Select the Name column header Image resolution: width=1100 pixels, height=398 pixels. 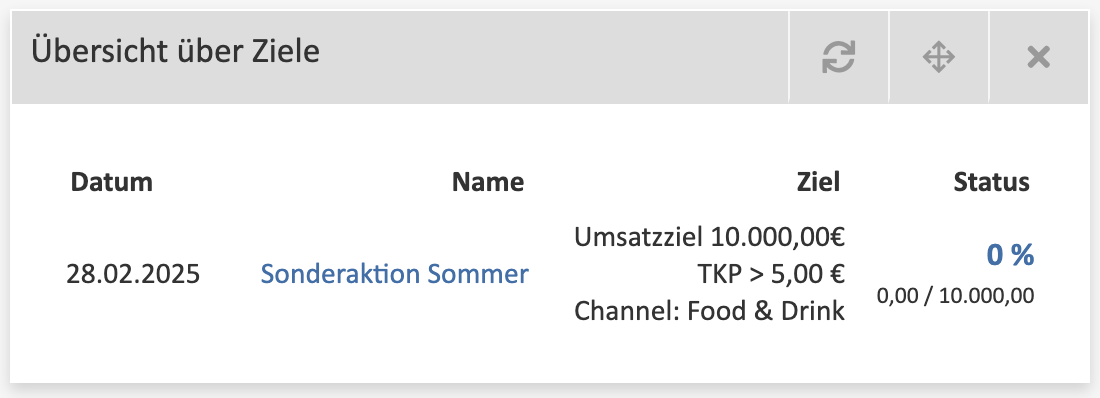coord(488,182)
